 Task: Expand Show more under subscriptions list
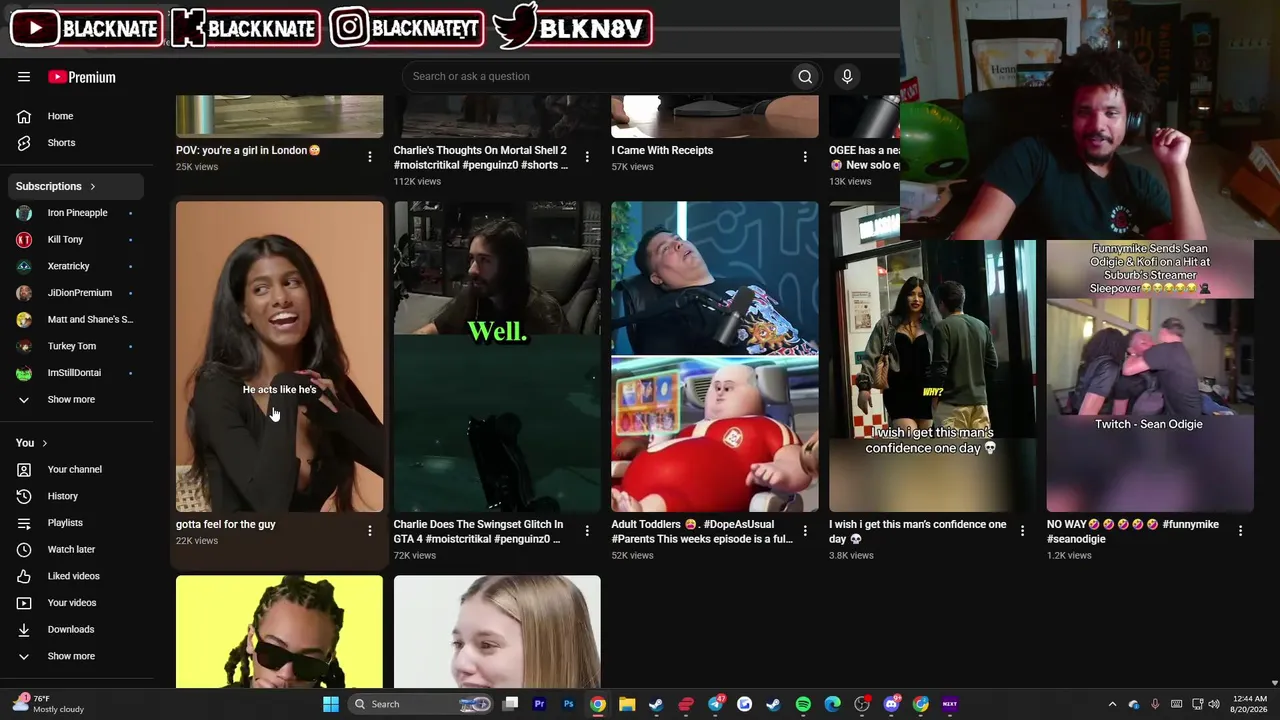coord(72,399)
